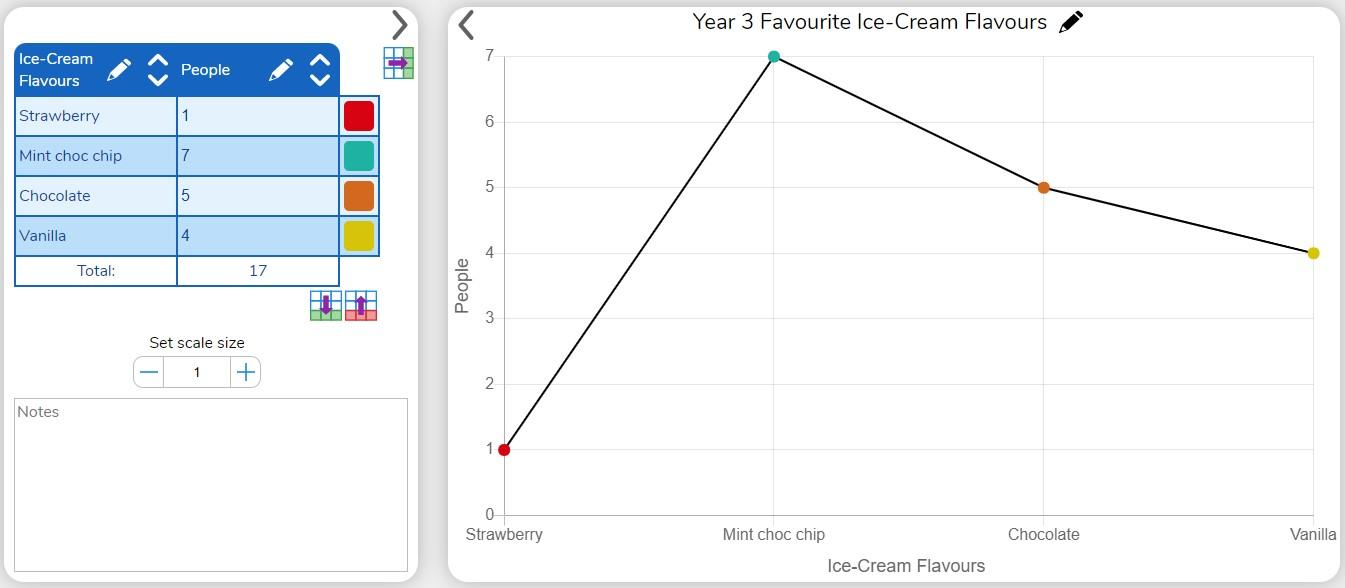
Task: Change the Strawberry red colour swatch
Action: pos(359,116)
